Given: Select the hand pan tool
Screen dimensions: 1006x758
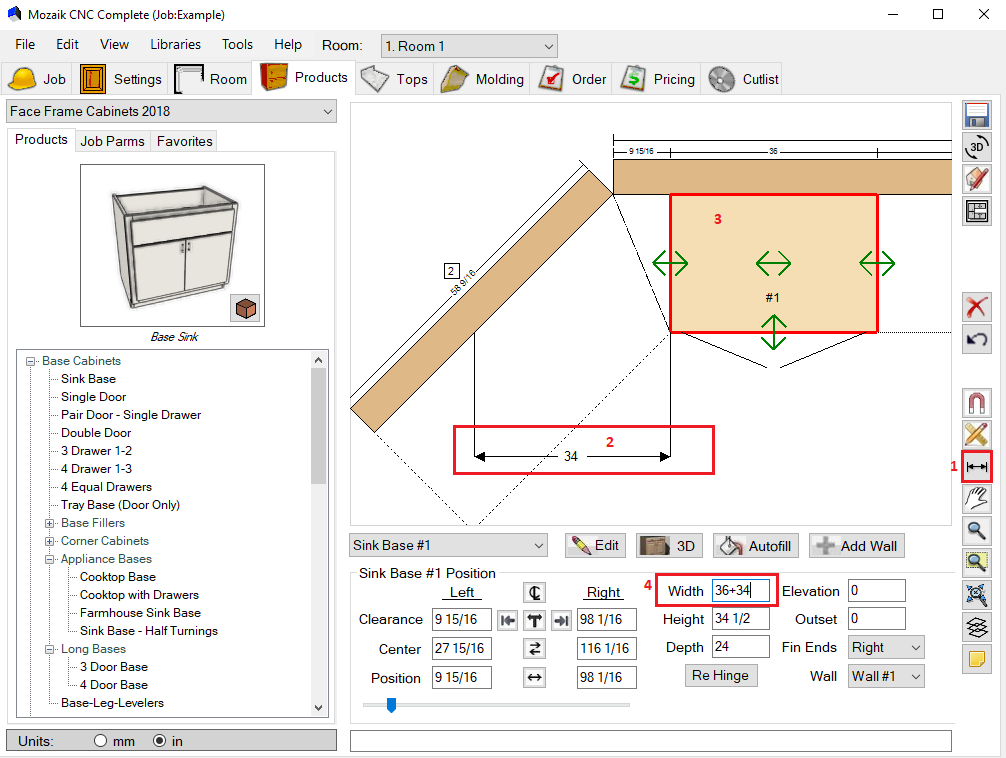Looking at the screenshot, I should [977, 498].
